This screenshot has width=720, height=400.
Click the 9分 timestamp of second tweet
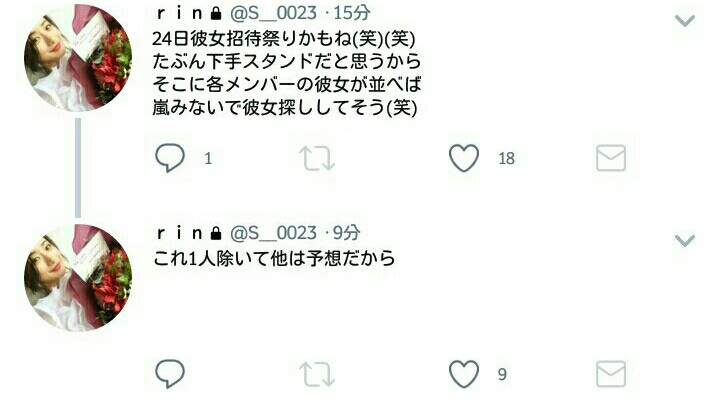[x=347, y=233]
